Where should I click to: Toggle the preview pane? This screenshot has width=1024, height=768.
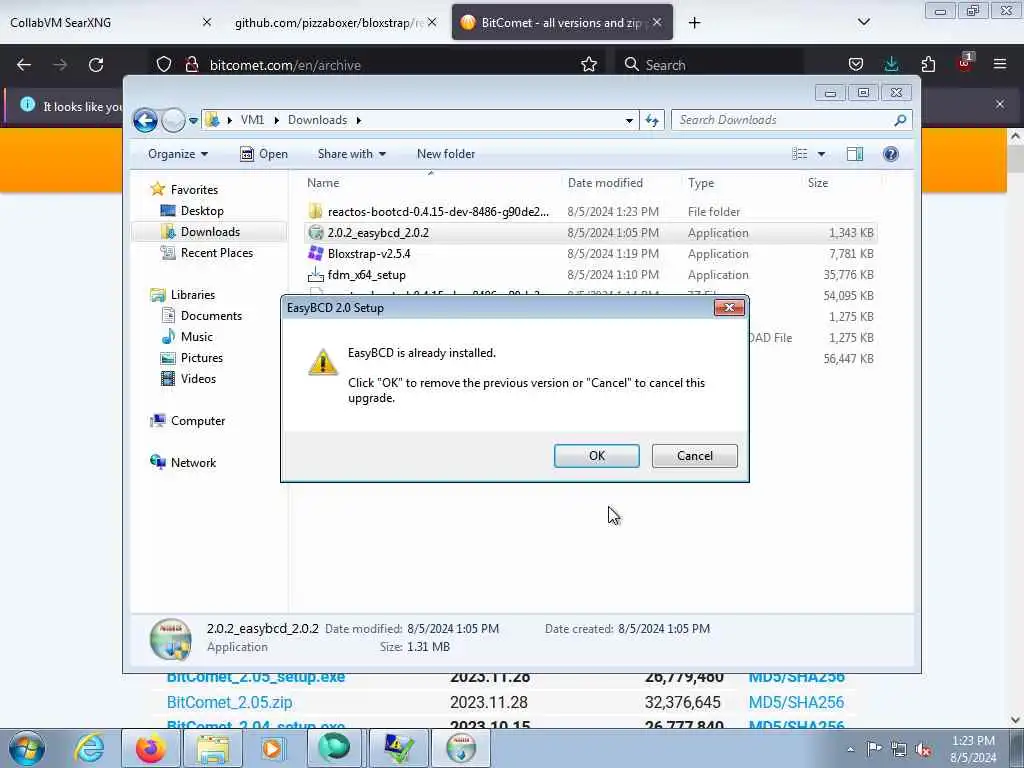tap(855, 154)
